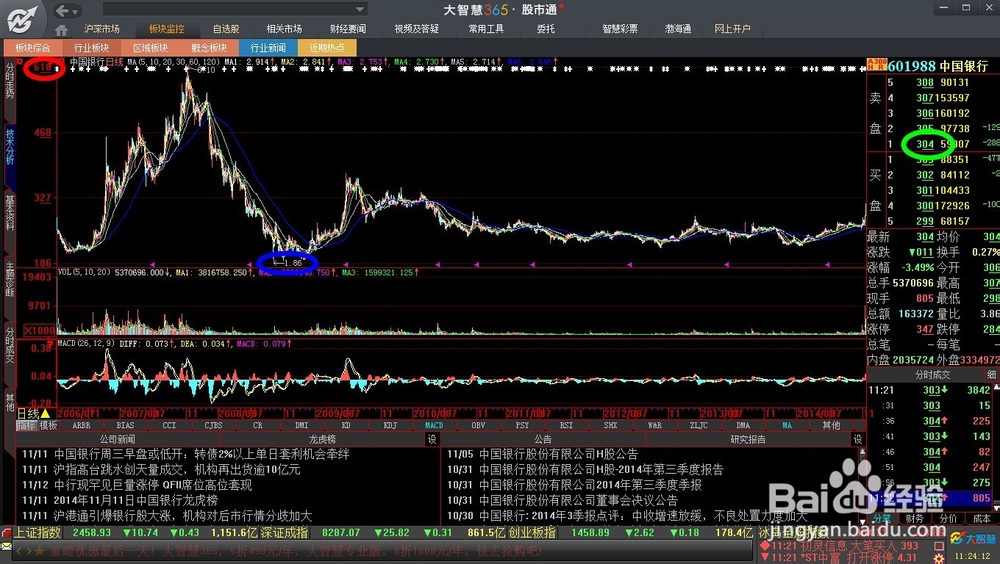
Task: Open the 网上开户 menu
Action: tap(732, 29)
